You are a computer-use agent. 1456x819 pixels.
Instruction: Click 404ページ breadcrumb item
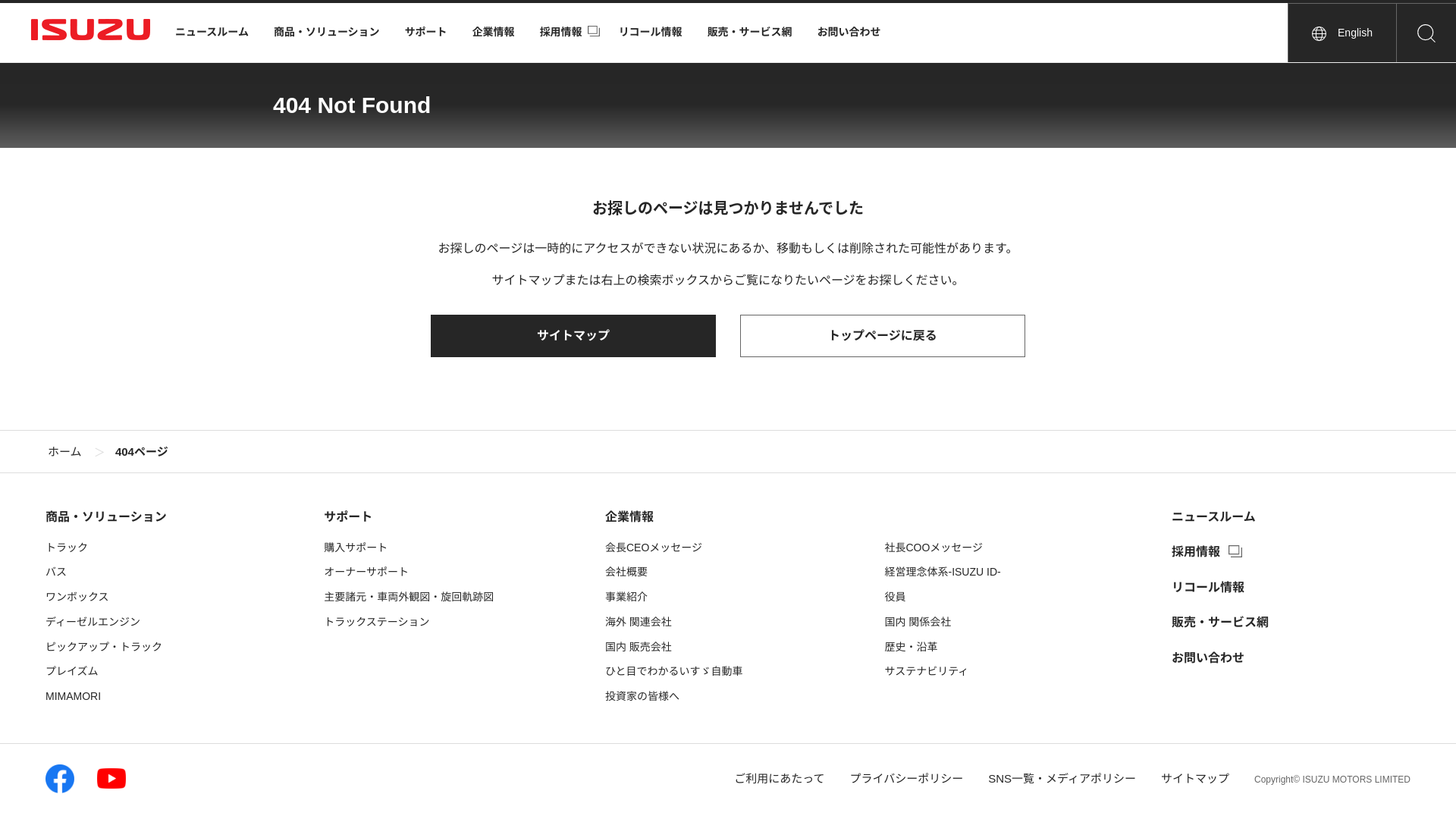click(142, 452)
